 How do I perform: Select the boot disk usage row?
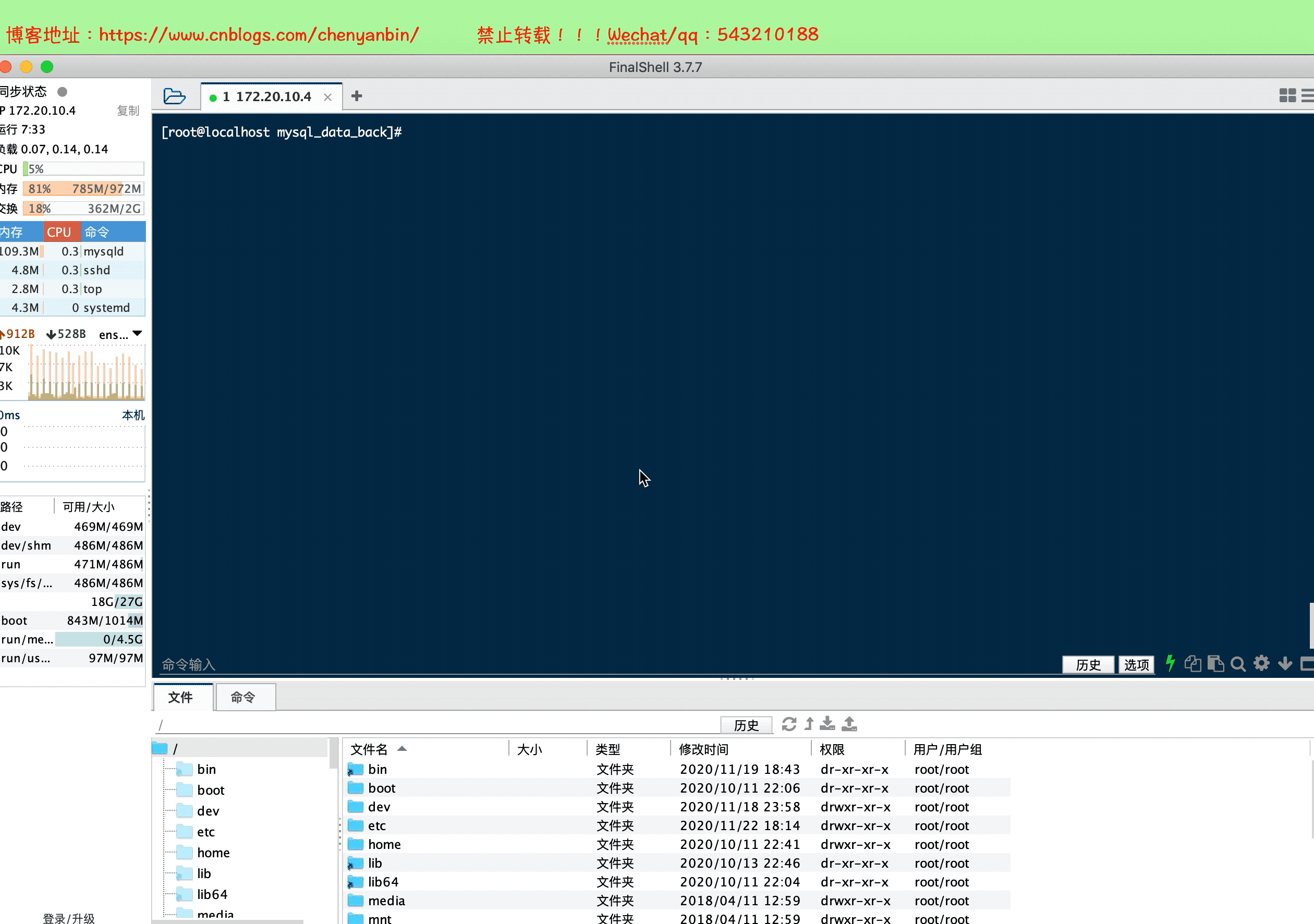tap(72, 621)
